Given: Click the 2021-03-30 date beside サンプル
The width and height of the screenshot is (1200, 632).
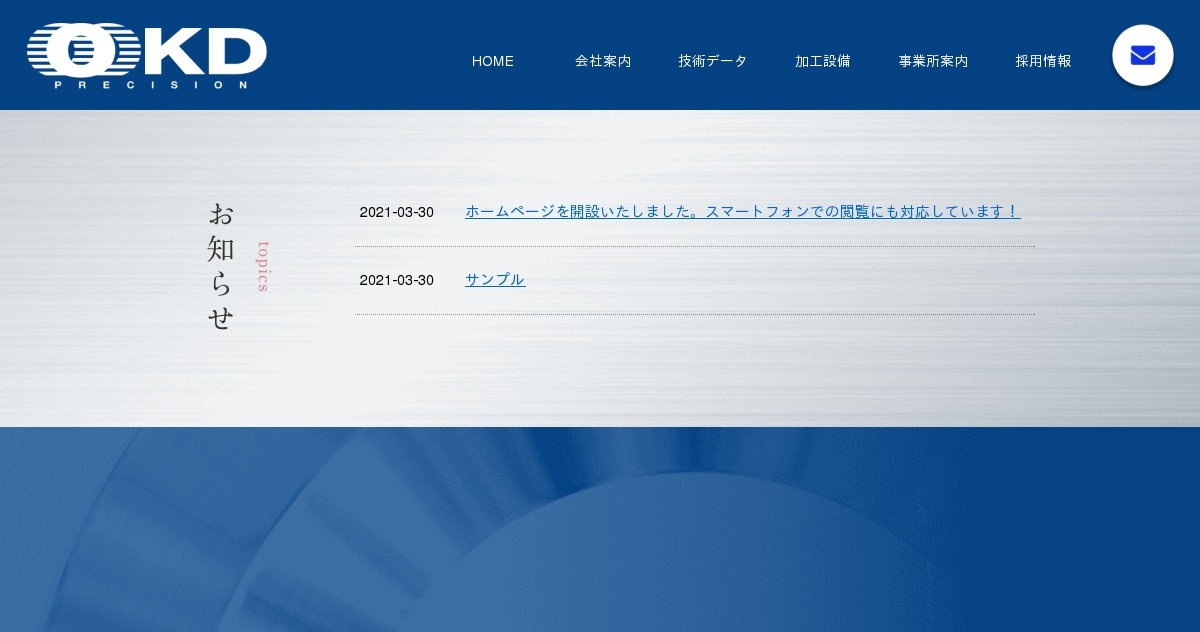Looking at the screenshot, I should pyautogui.click(x=397, y=280).
